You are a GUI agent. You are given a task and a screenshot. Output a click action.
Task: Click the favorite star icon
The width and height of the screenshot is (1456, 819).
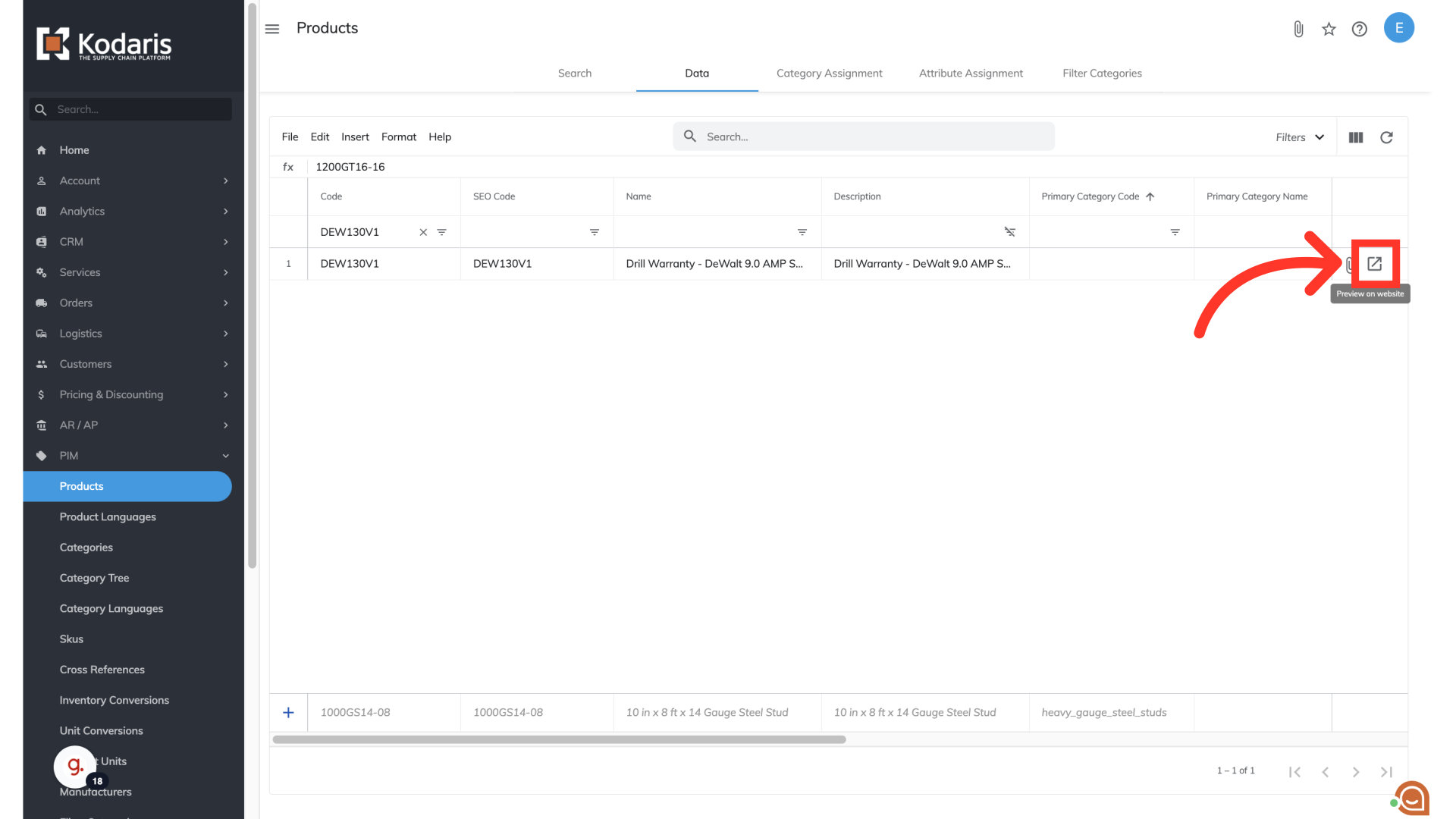pos(1329,29)
